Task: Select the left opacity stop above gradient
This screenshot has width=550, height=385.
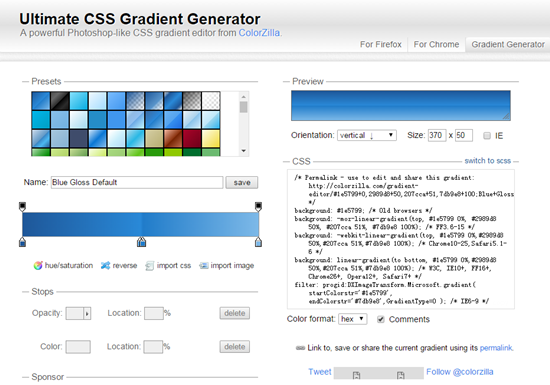Action: click(x=22, y=207)
